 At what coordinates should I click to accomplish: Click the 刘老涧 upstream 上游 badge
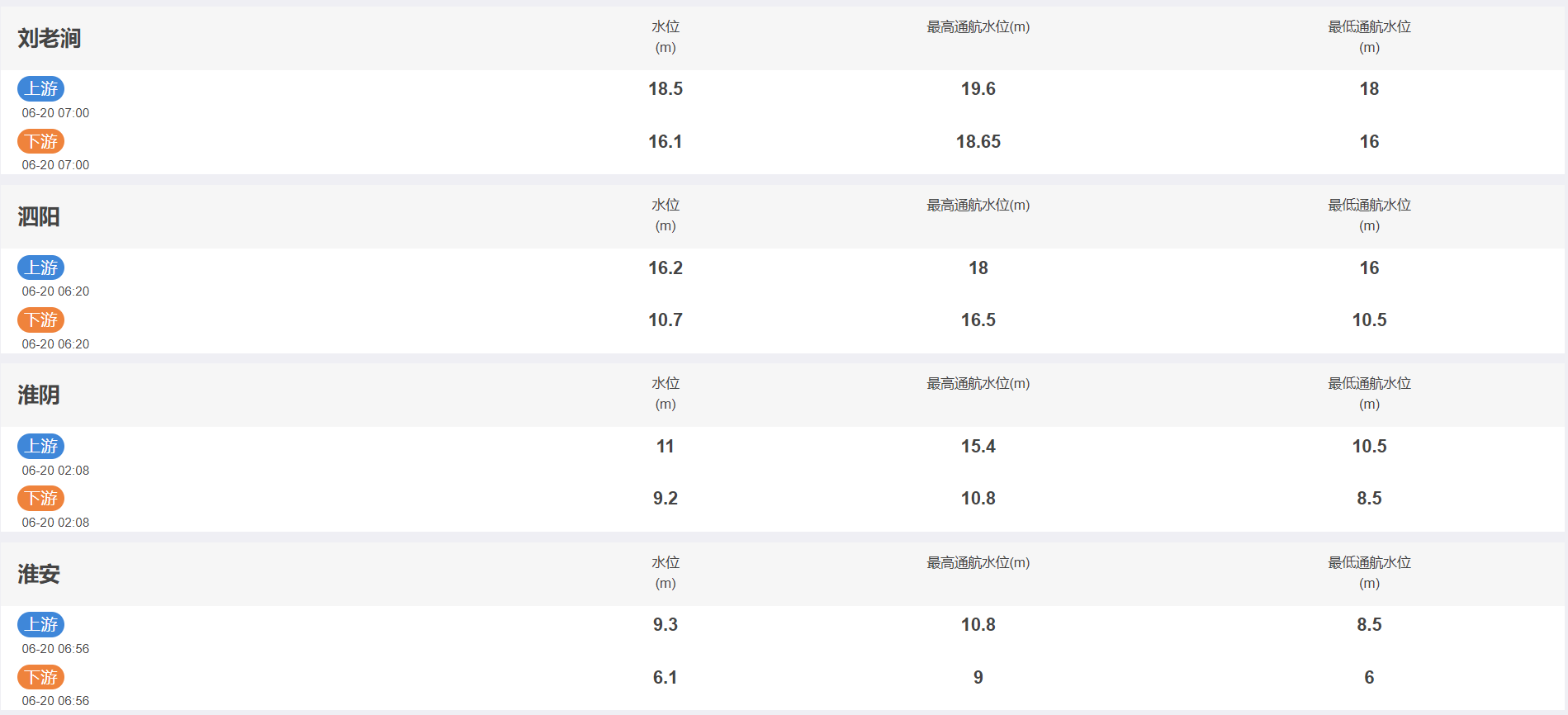click(40, 88)
